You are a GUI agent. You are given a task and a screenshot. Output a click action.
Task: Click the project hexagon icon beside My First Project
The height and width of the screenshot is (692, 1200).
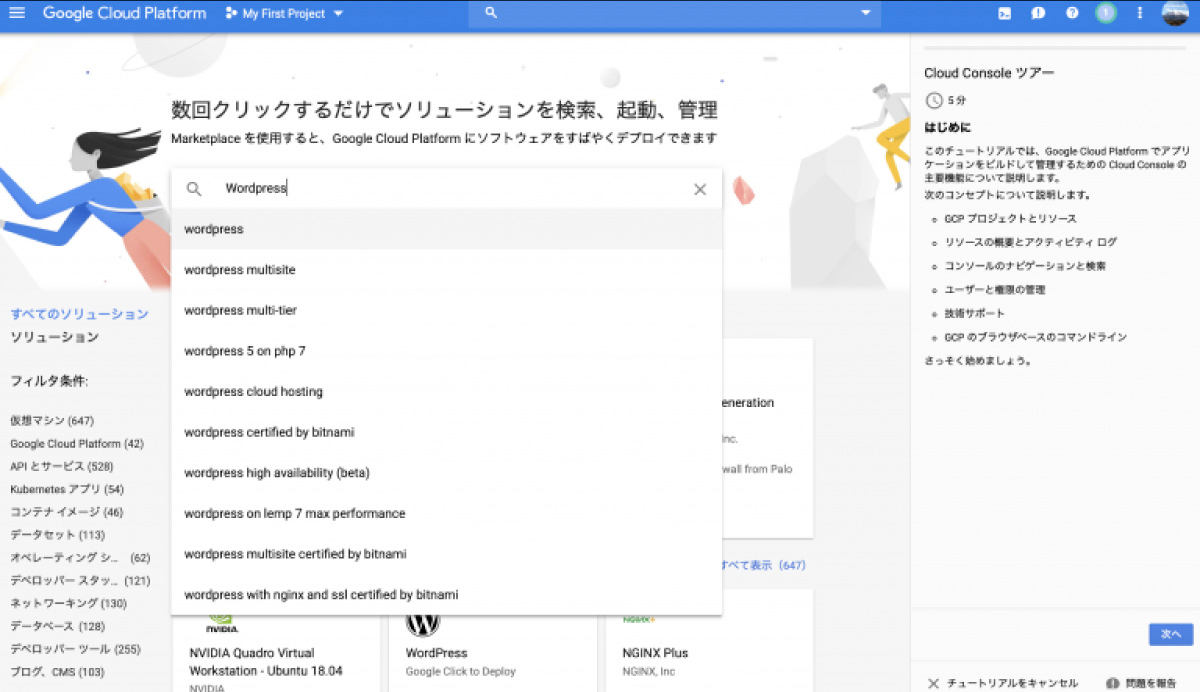point(231,14)
